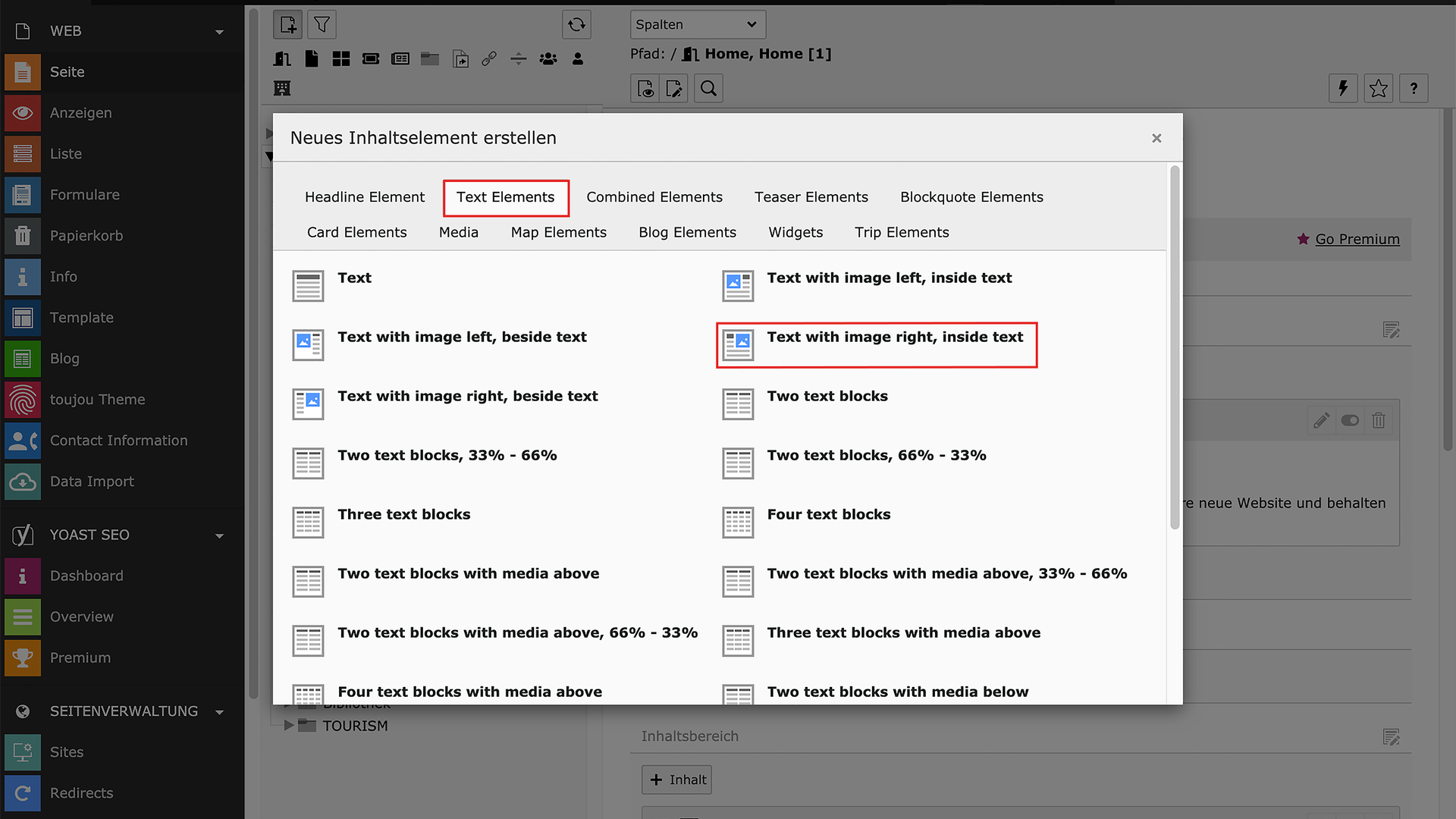Choose Text with image right, inside text
This screenshot has height=819, width=1456.
894,337
